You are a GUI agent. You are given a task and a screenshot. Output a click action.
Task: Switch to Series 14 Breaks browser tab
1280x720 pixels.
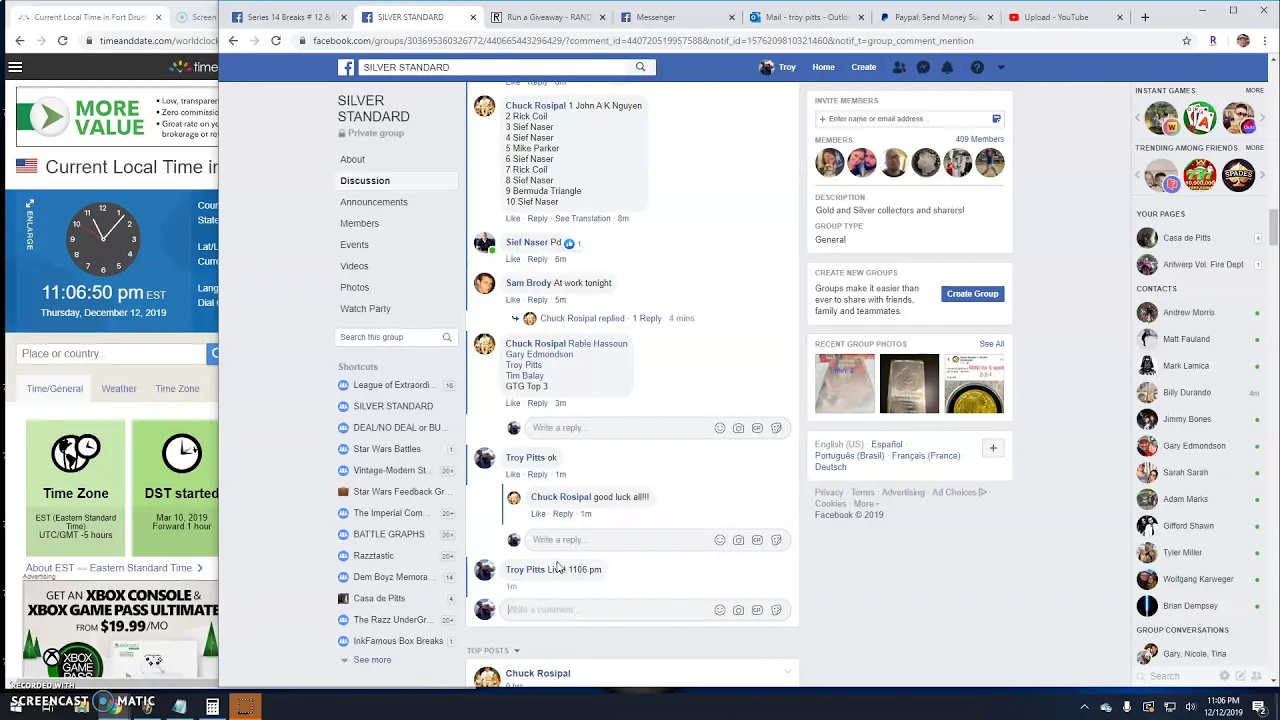coord(288,17)
